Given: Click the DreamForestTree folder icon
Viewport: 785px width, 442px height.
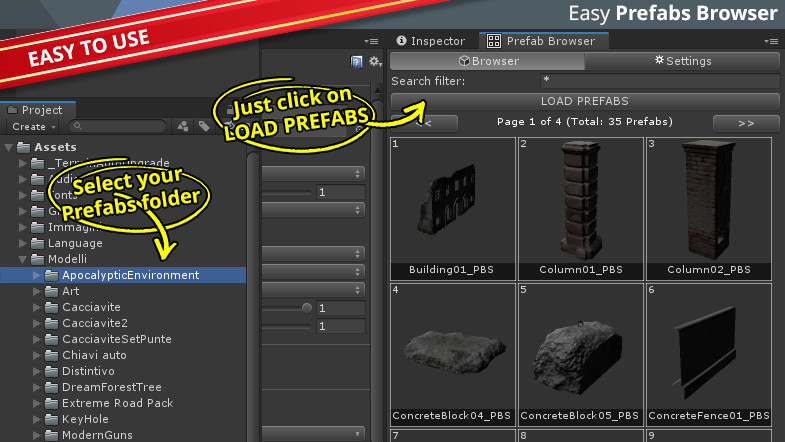Looking at the screenshot, I should click(52, 387).
